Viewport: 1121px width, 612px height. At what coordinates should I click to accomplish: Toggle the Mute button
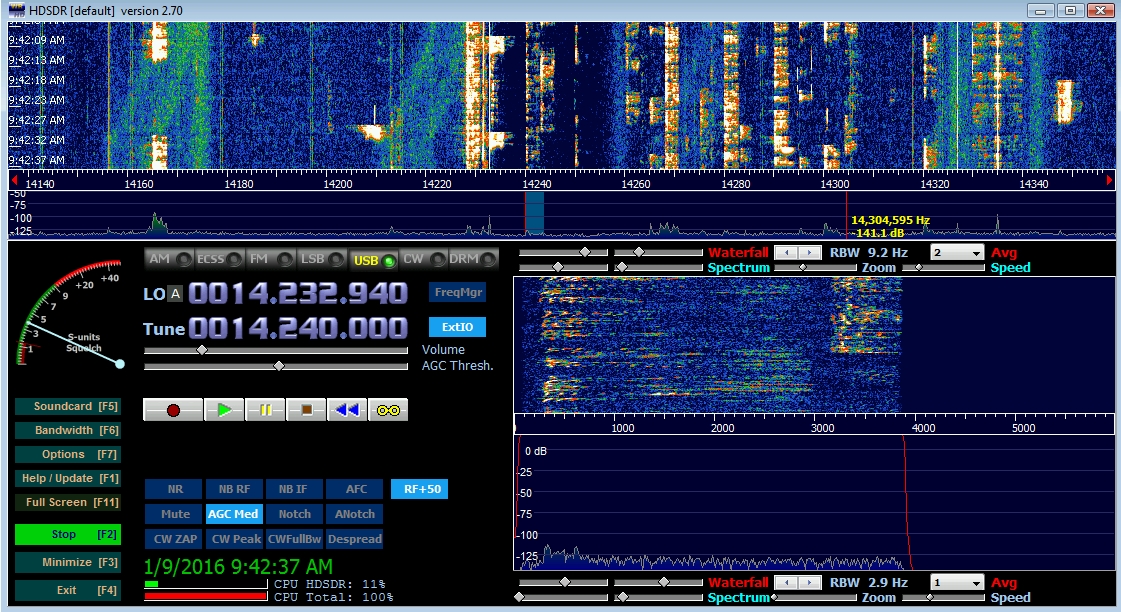click(x=174, y=514)
